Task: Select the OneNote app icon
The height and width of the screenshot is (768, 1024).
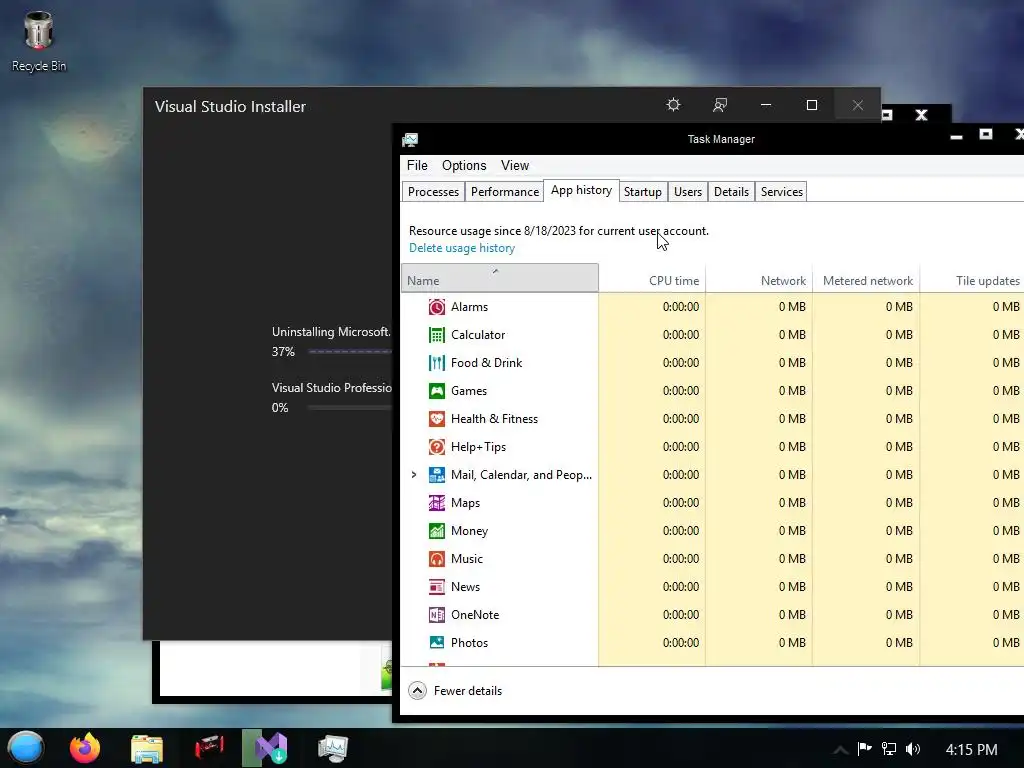Action: click(436, 615)
